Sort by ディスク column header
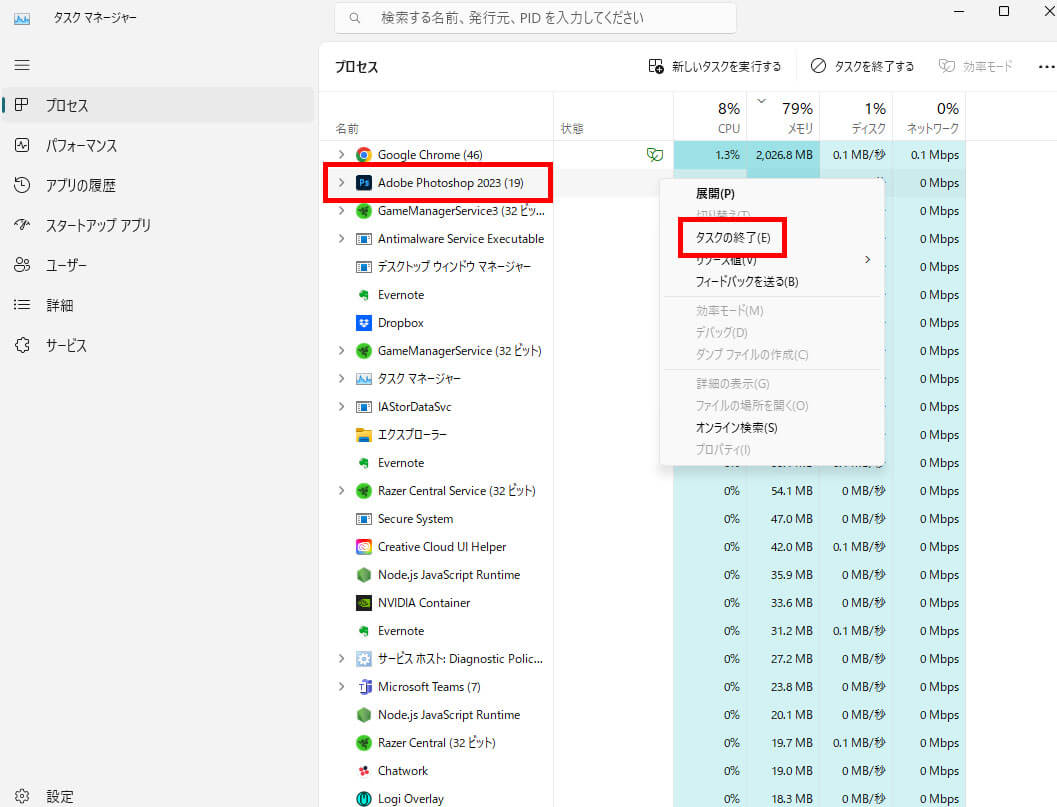 click(856, 117)
